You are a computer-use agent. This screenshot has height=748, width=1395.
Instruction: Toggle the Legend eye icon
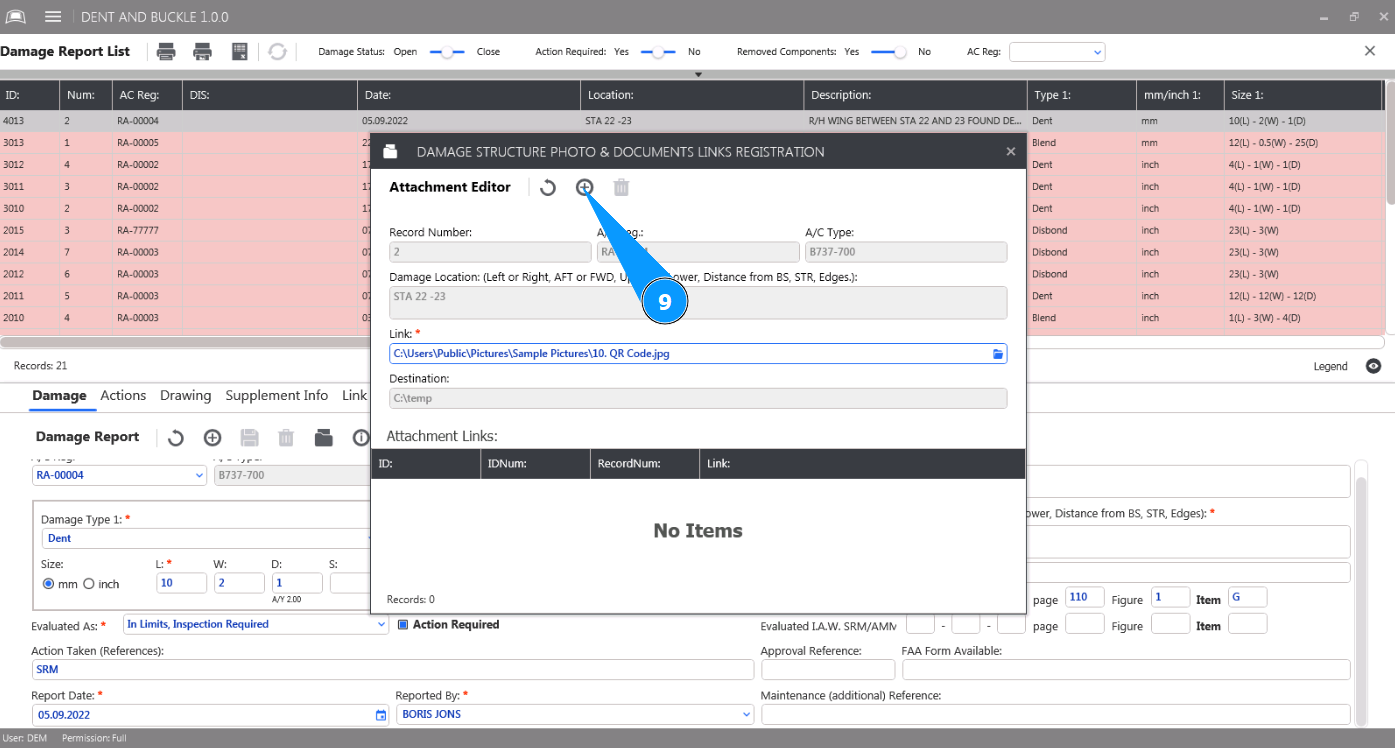(x=1374, y=366)
